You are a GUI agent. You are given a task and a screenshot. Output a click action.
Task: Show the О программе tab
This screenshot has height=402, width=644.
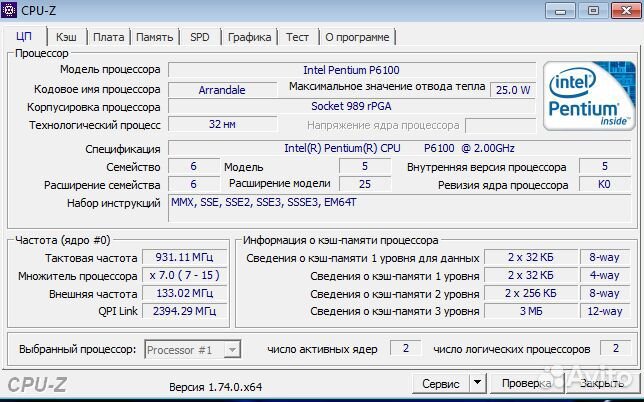click(357, 37)
